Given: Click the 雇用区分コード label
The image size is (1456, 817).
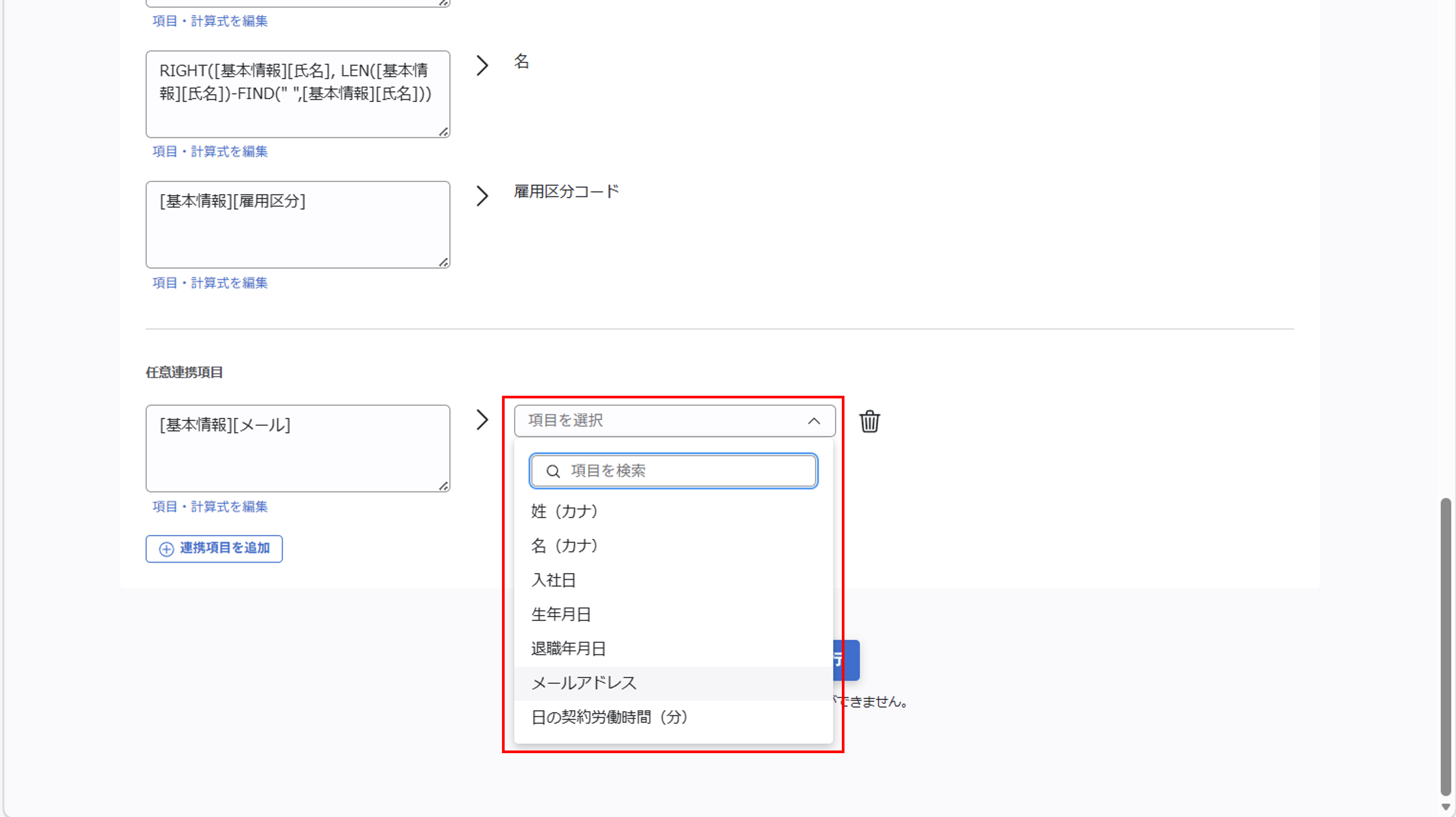Looking at the screenshot, I should coord(566,192).
